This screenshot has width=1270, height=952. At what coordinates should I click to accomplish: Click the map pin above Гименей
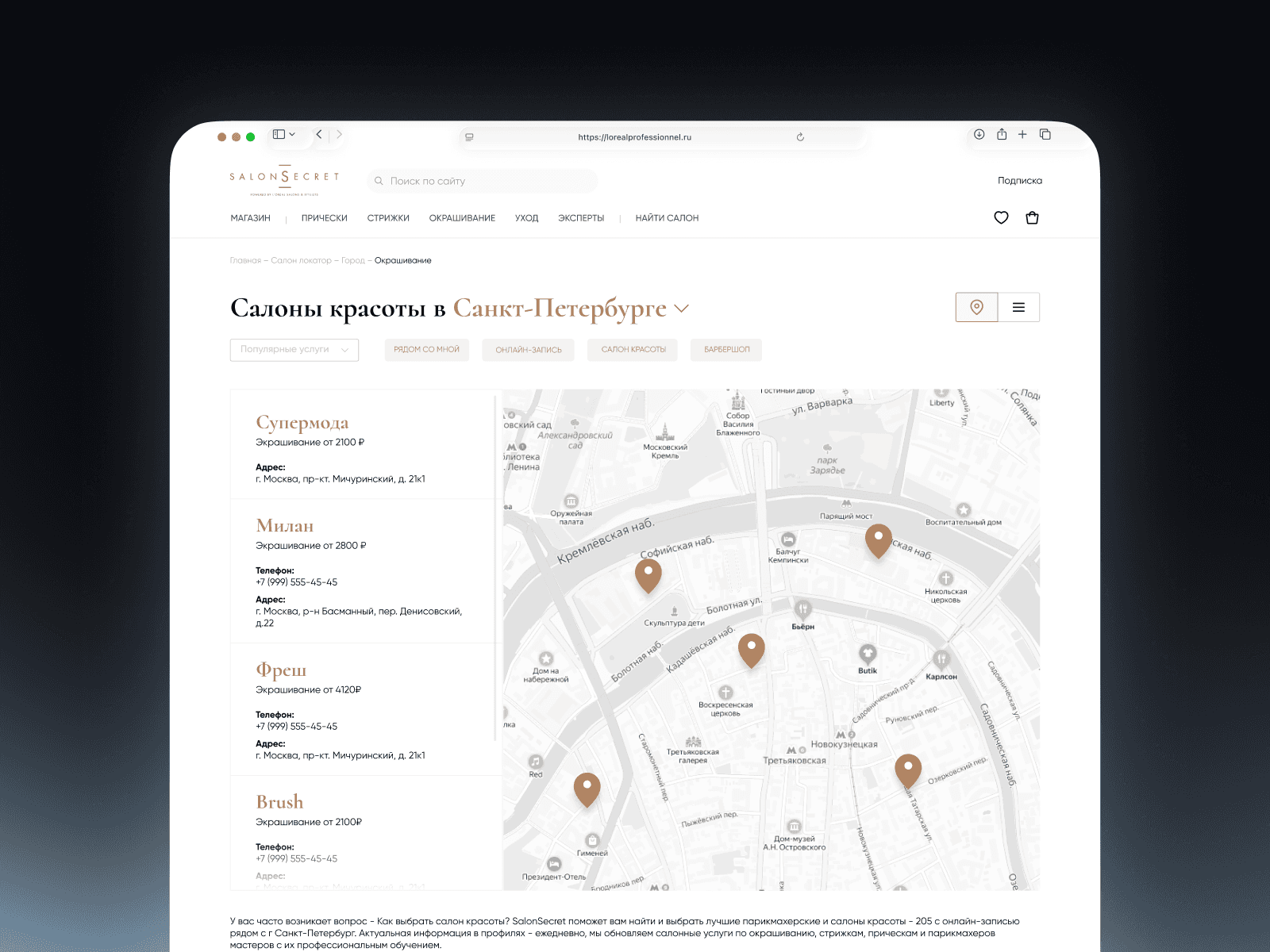pos(587,790)
